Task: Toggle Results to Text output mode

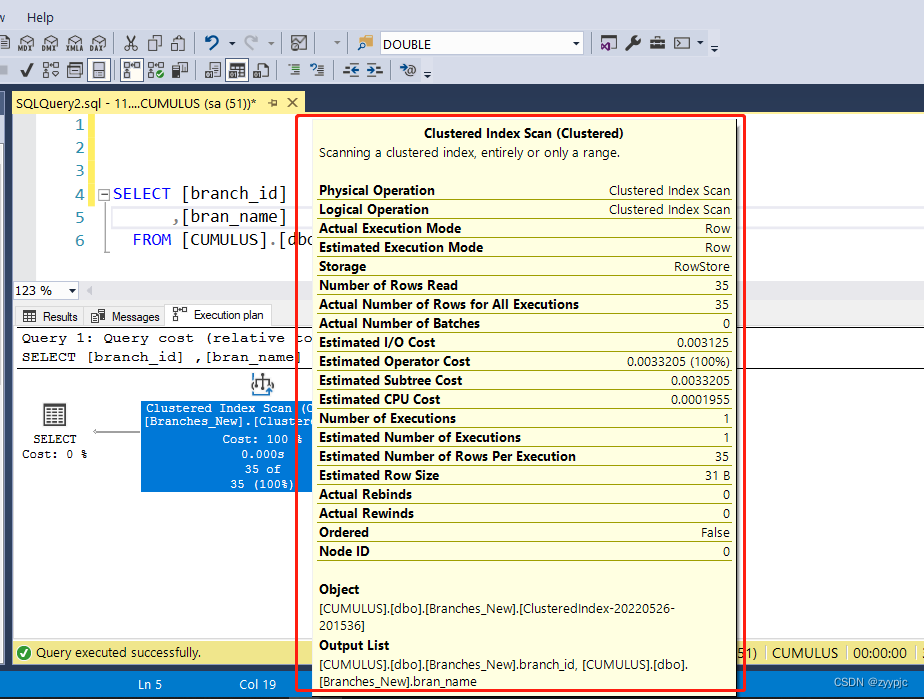Action: (x=212, y=70)
